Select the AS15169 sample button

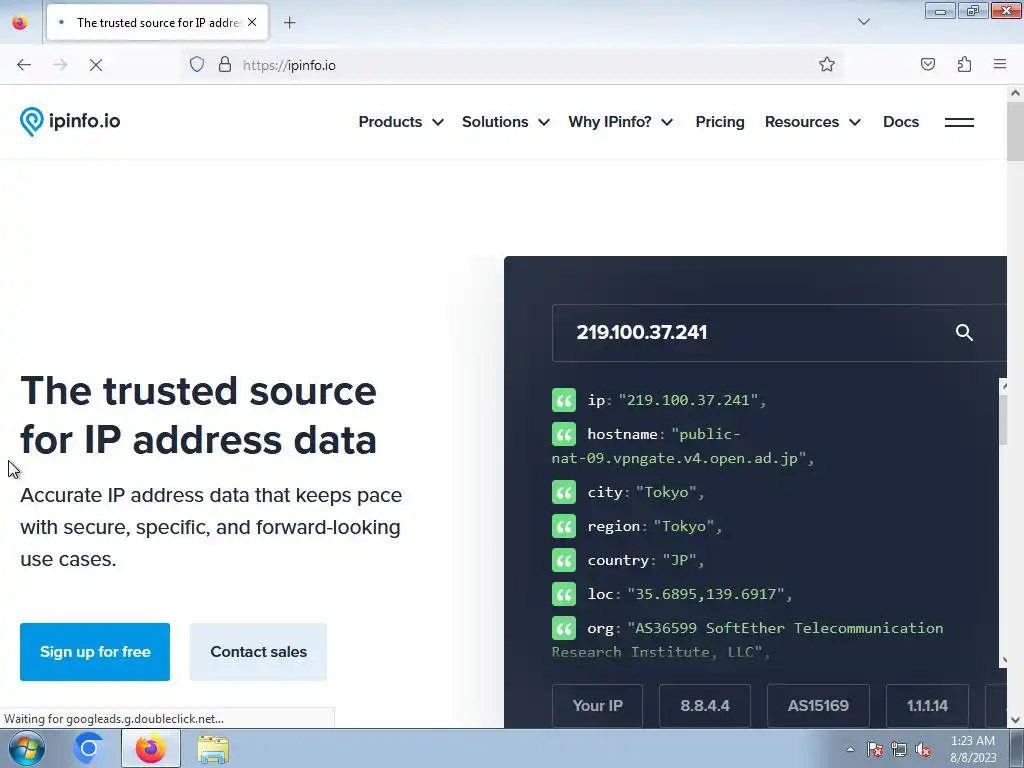coord(818,705)
